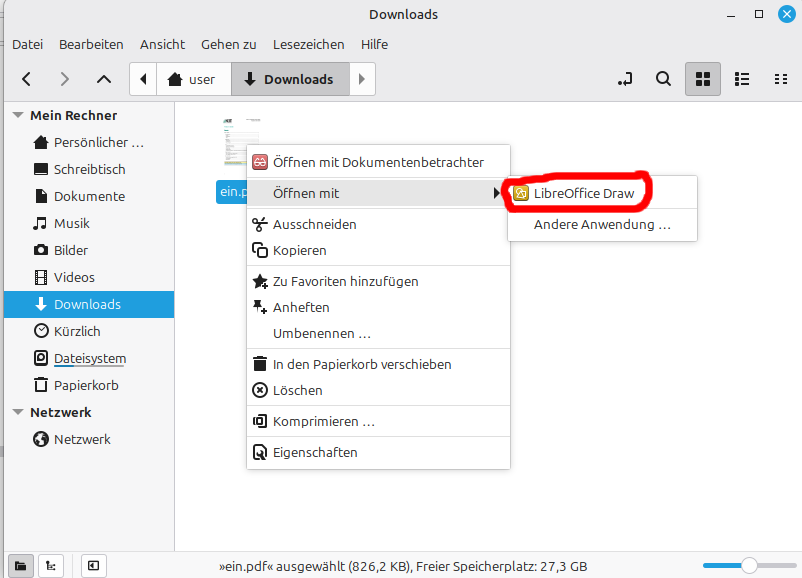Toggle the location entry icon

click(x=624, y=79)
